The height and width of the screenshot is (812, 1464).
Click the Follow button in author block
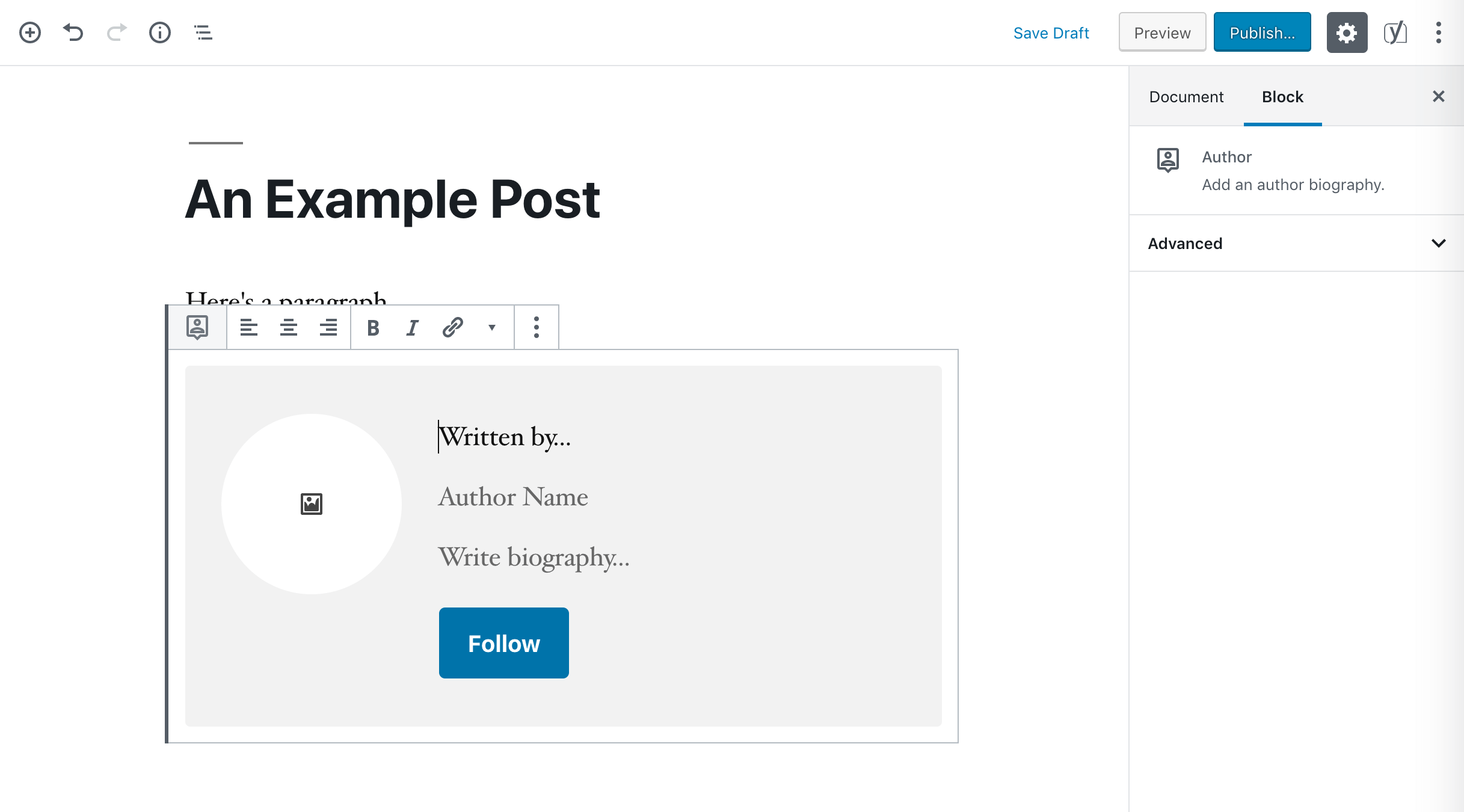(504, 642)
